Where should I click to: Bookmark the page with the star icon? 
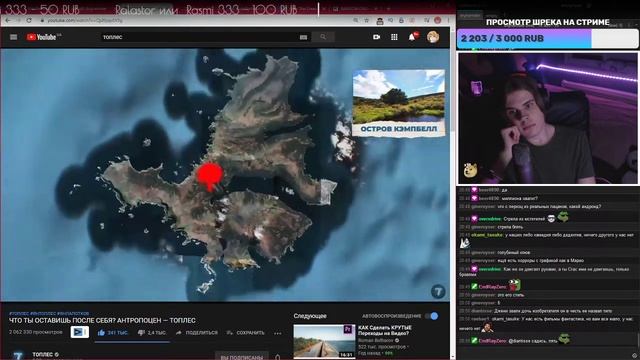pyautogui.click(x=367, y=20)
